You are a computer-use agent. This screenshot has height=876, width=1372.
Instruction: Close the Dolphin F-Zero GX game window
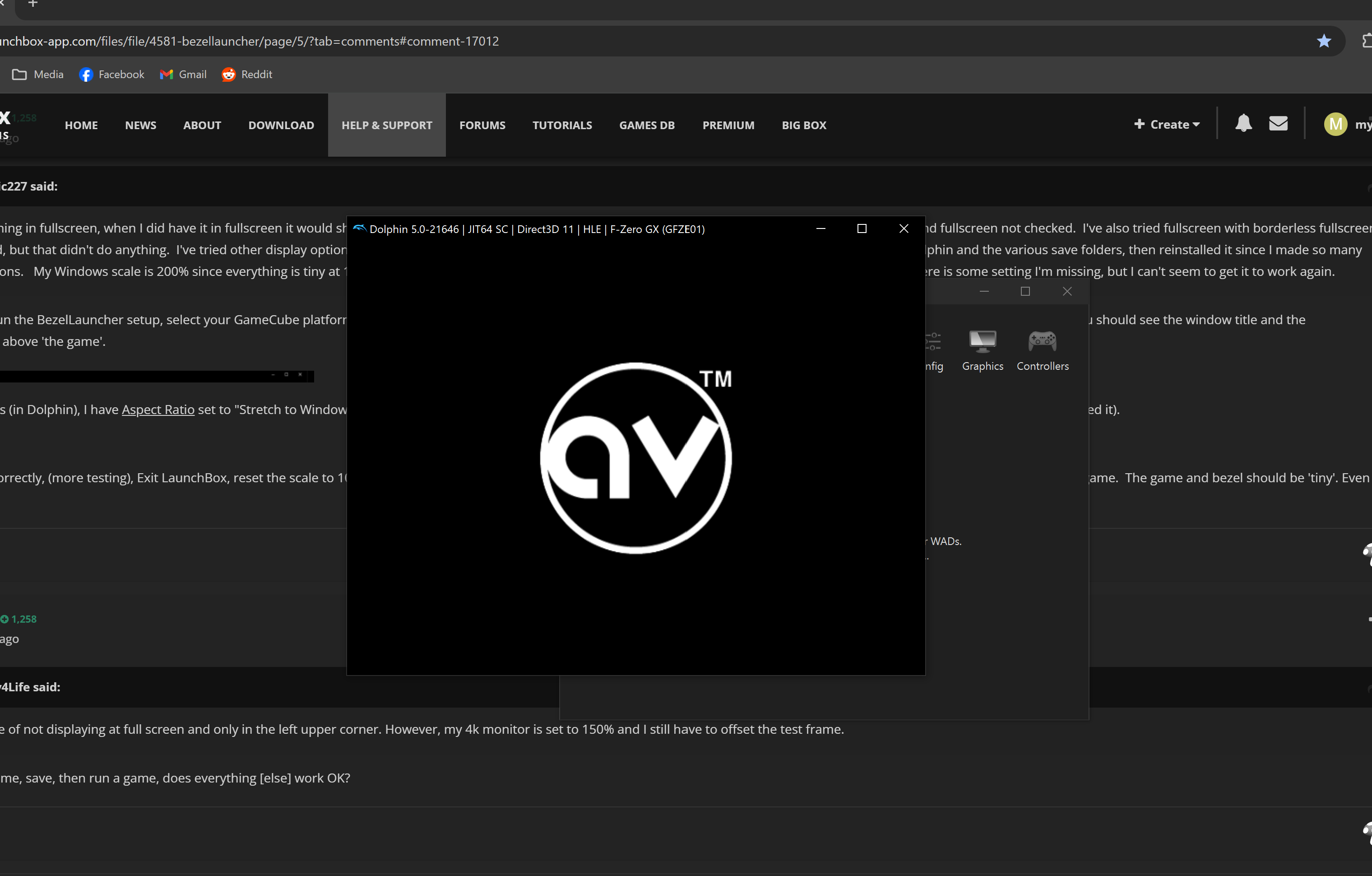tap(904, 229)
